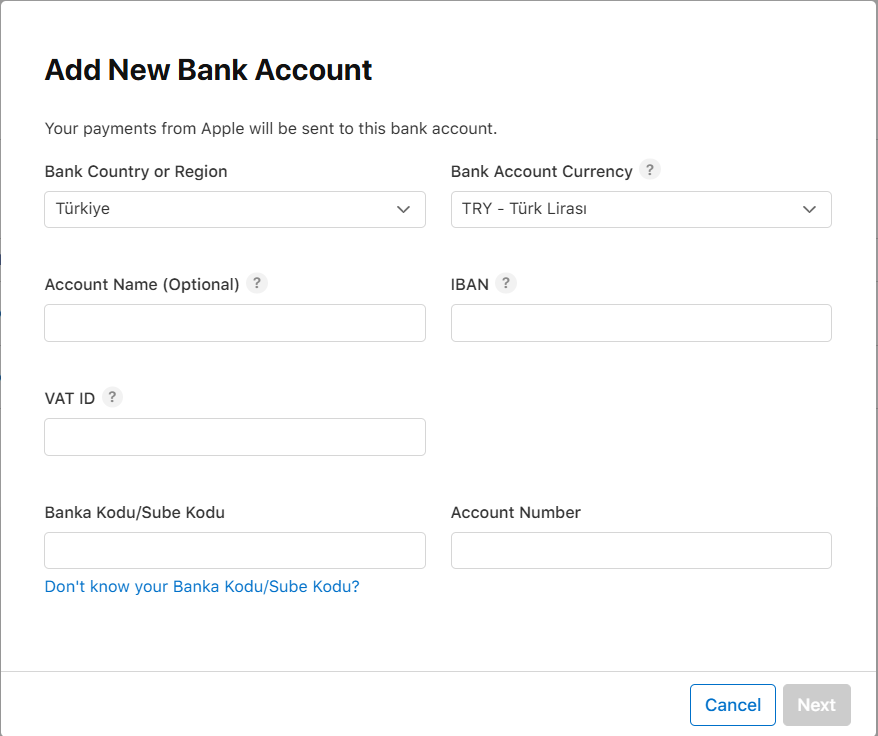The width and height of the screenshot is (878, 736).
Task: Open the TRY - Türk Lirası currency dropdown
Action: [x=641, y=209]
